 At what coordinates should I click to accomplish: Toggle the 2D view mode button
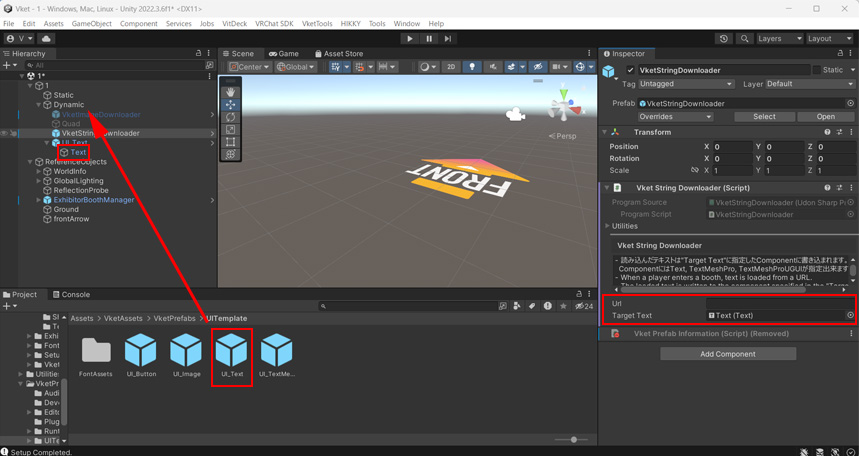click(x=451, y=67)
